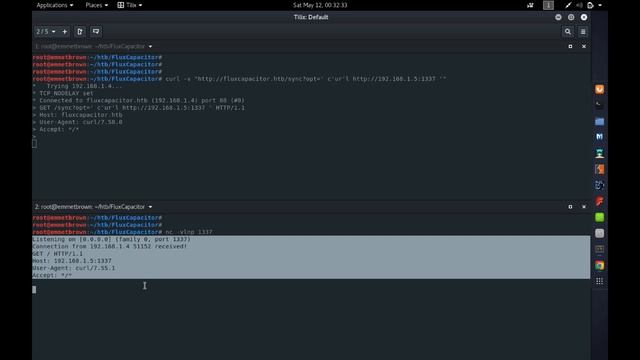Click 'Connection from 192.168.1.4' line

pyautogui.click(x=109, y=247)
